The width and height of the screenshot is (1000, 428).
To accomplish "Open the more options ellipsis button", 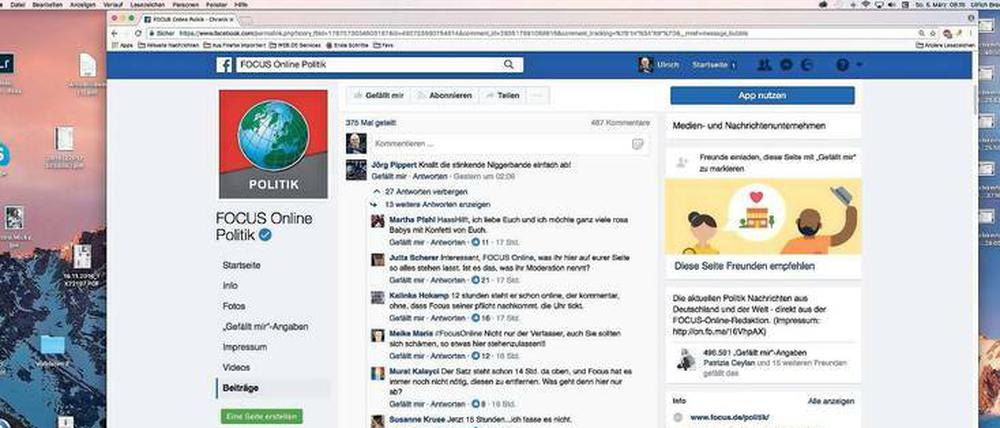I will [x=539, y=96].
